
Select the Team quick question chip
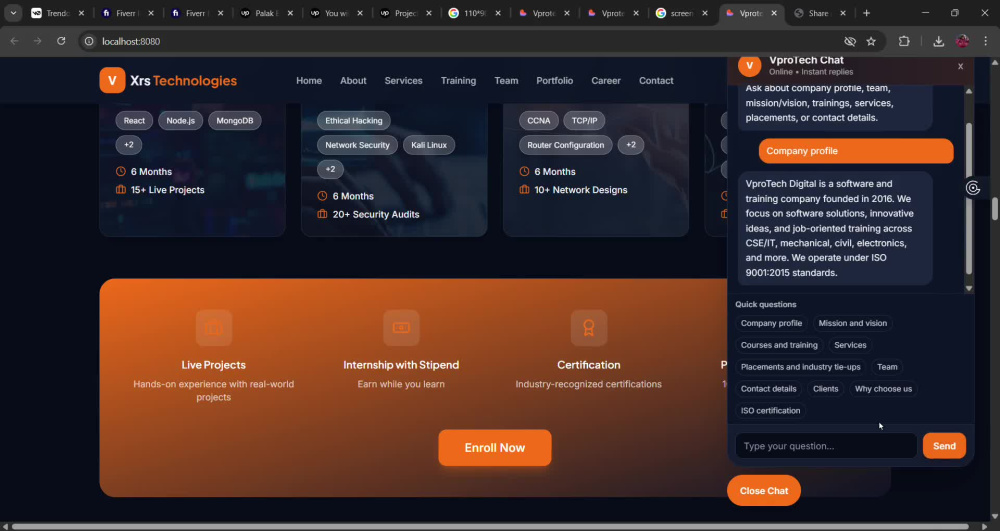tap(887, 367)
